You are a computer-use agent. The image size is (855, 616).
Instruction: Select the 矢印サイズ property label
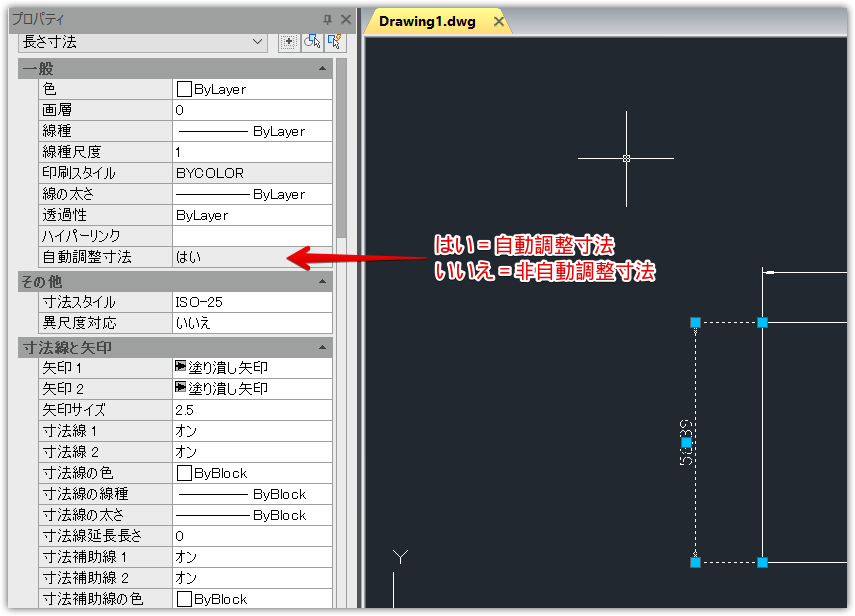(x=106, y=410)
